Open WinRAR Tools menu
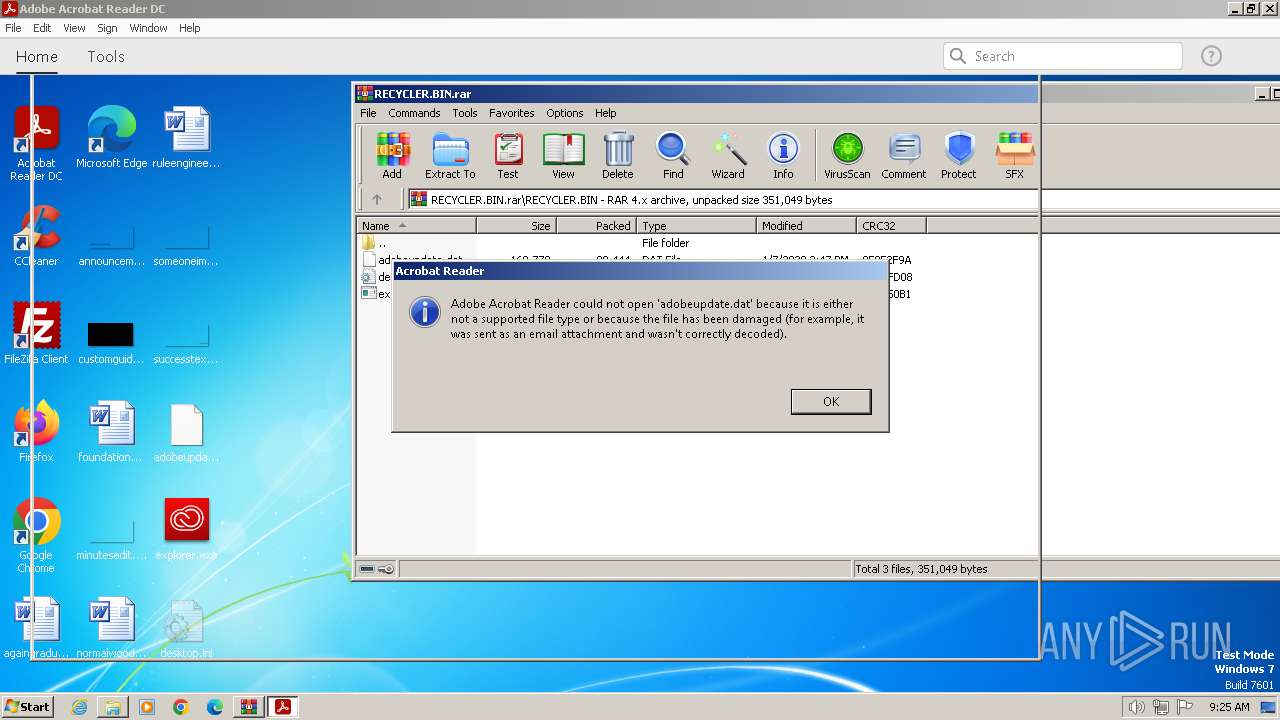The width and height of the screenshot is (1280, 720). 464,113
